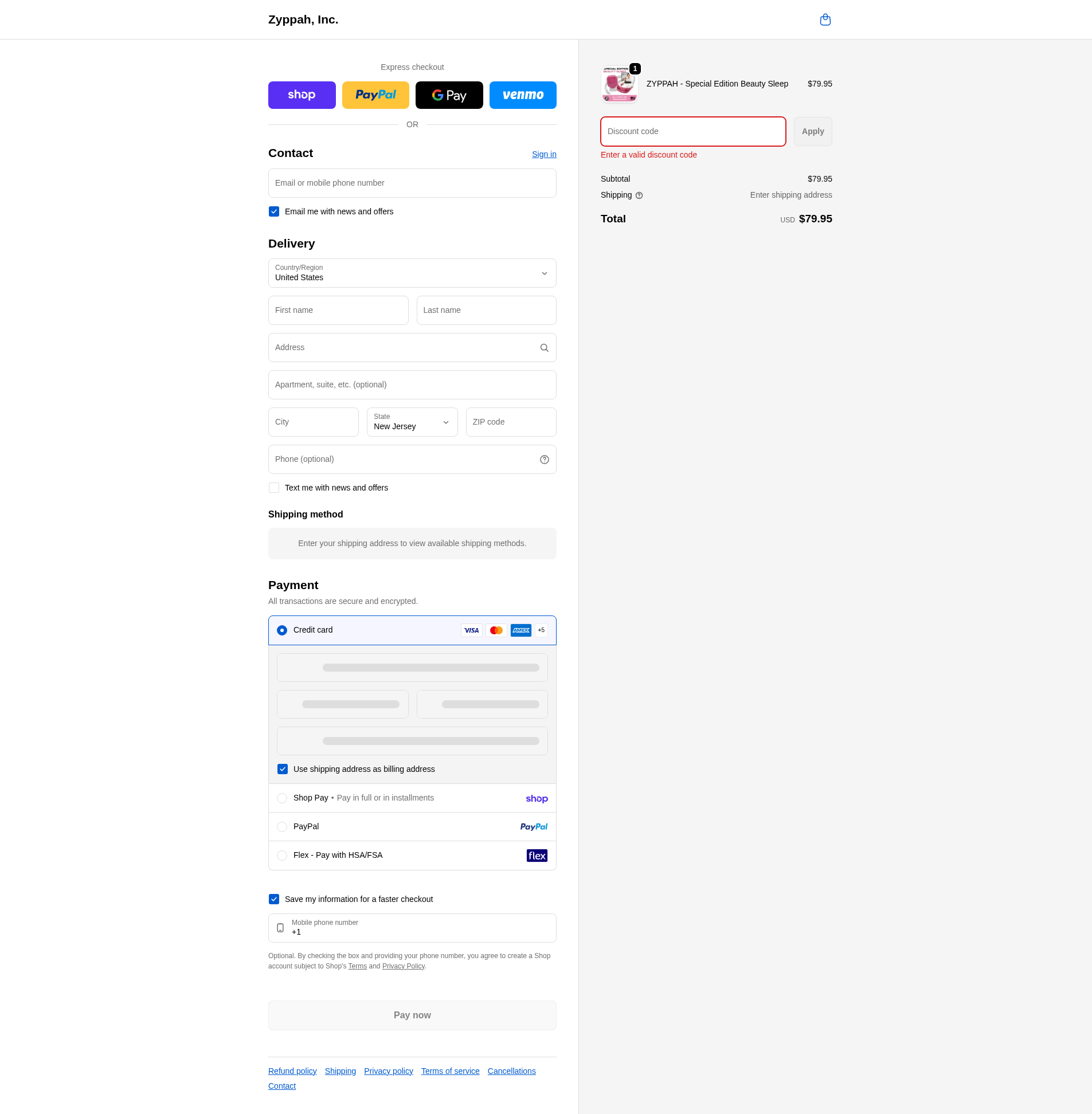Uncheck Use shipping address as billing address

click(282, 769)
